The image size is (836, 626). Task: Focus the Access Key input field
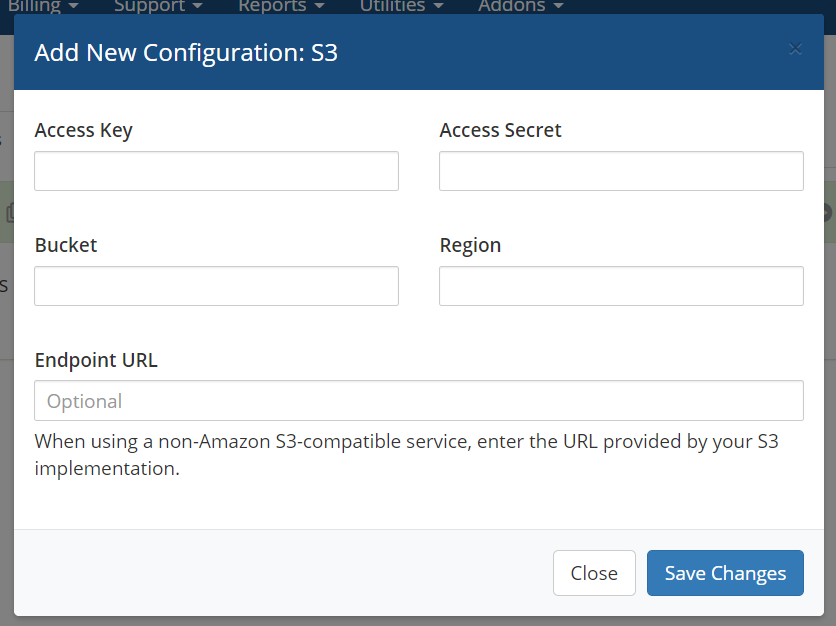coord(216,171)
